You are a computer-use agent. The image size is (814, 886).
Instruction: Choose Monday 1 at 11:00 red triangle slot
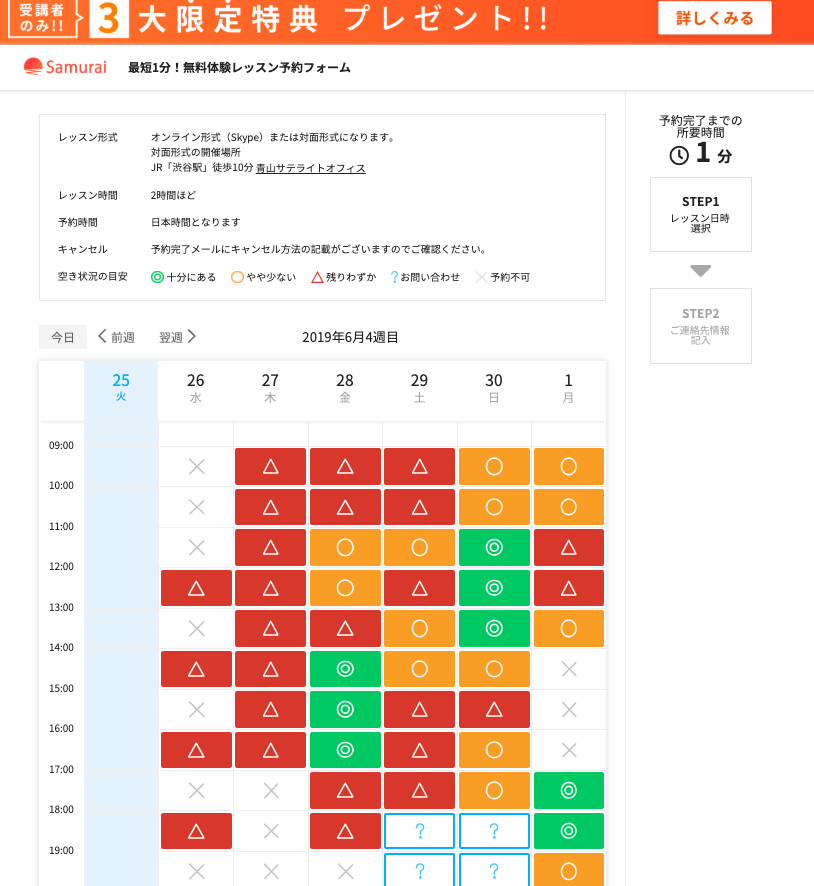(x=569, y=548)
